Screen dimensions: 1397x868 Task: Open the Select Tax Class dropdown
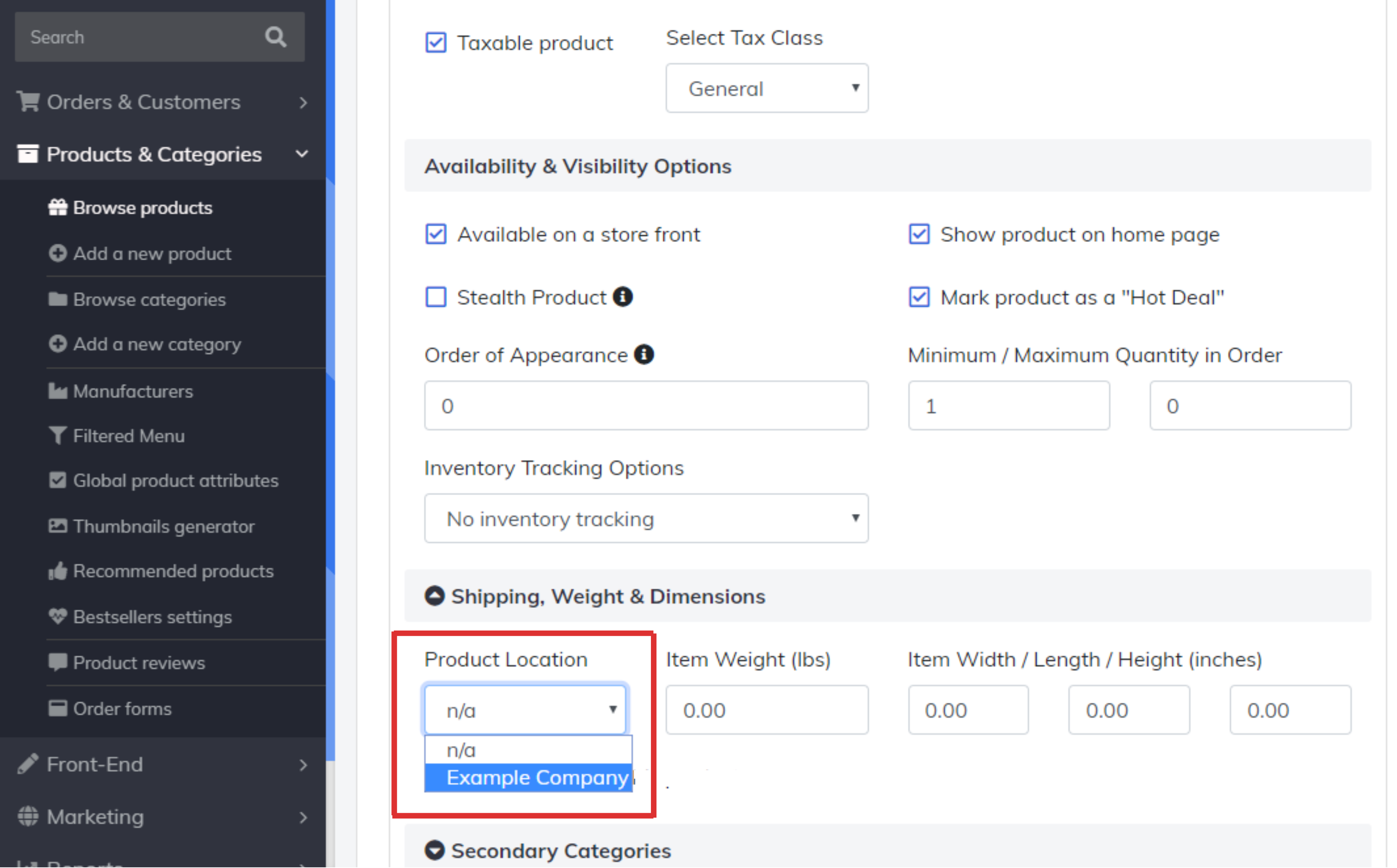[767, 89]
